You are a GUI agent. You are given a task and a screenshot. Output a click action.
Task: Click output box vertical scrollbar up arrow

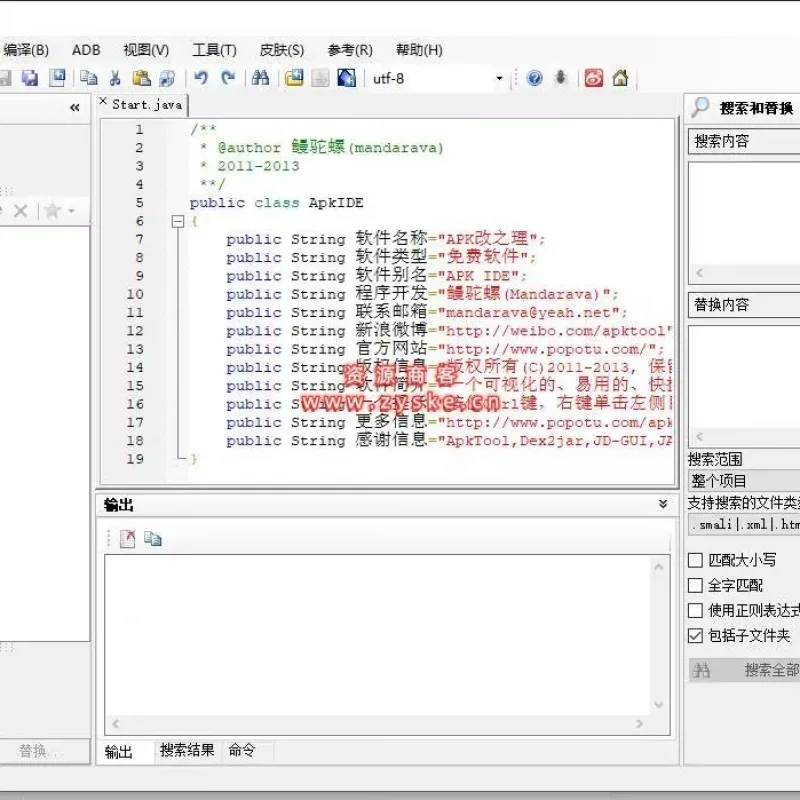click(659, 567)
